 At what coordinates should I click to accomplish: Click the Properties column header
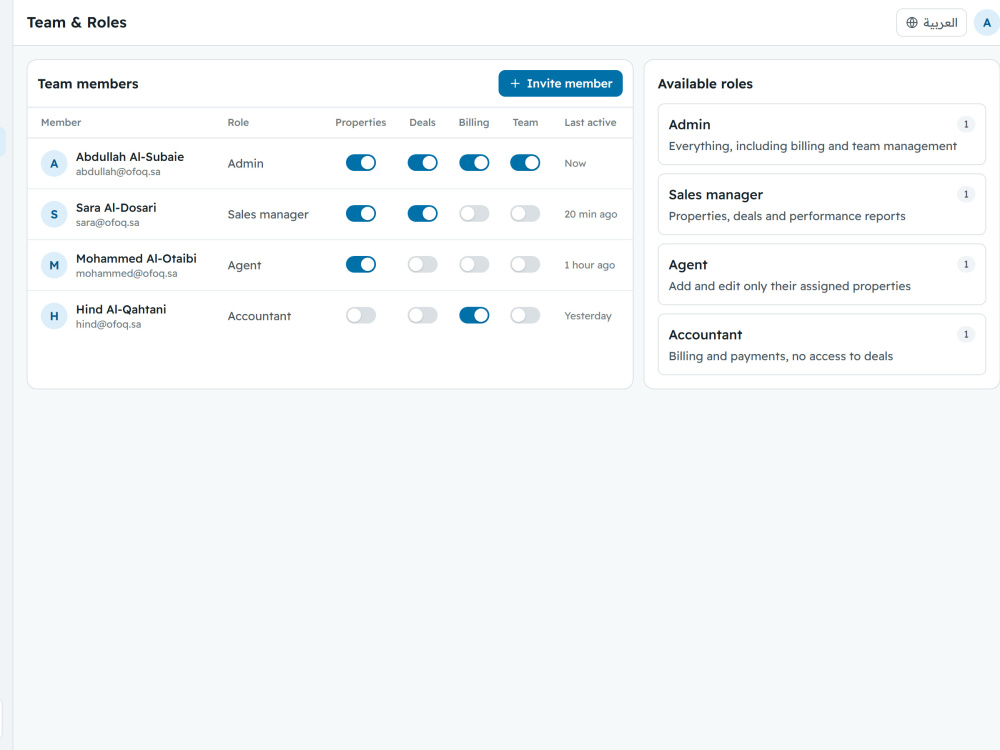coord(361,122)
